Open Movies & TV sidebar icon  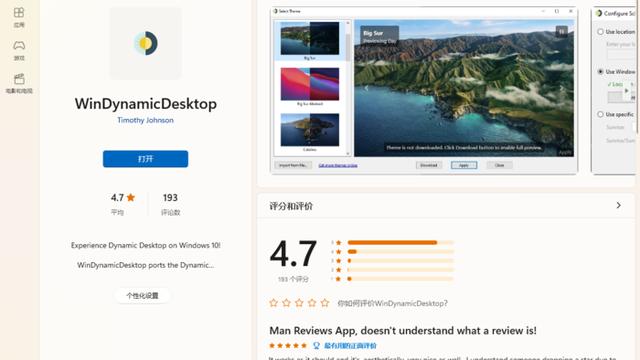19,83
